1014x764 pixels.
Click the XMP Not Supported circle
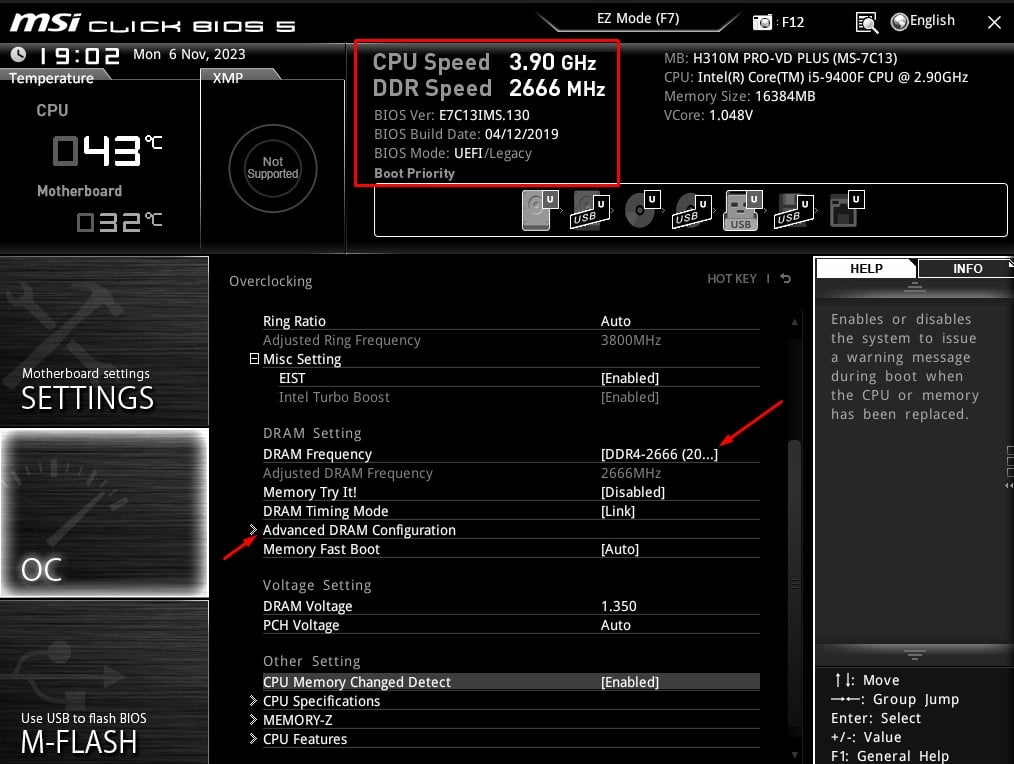[x=273, y=168]
